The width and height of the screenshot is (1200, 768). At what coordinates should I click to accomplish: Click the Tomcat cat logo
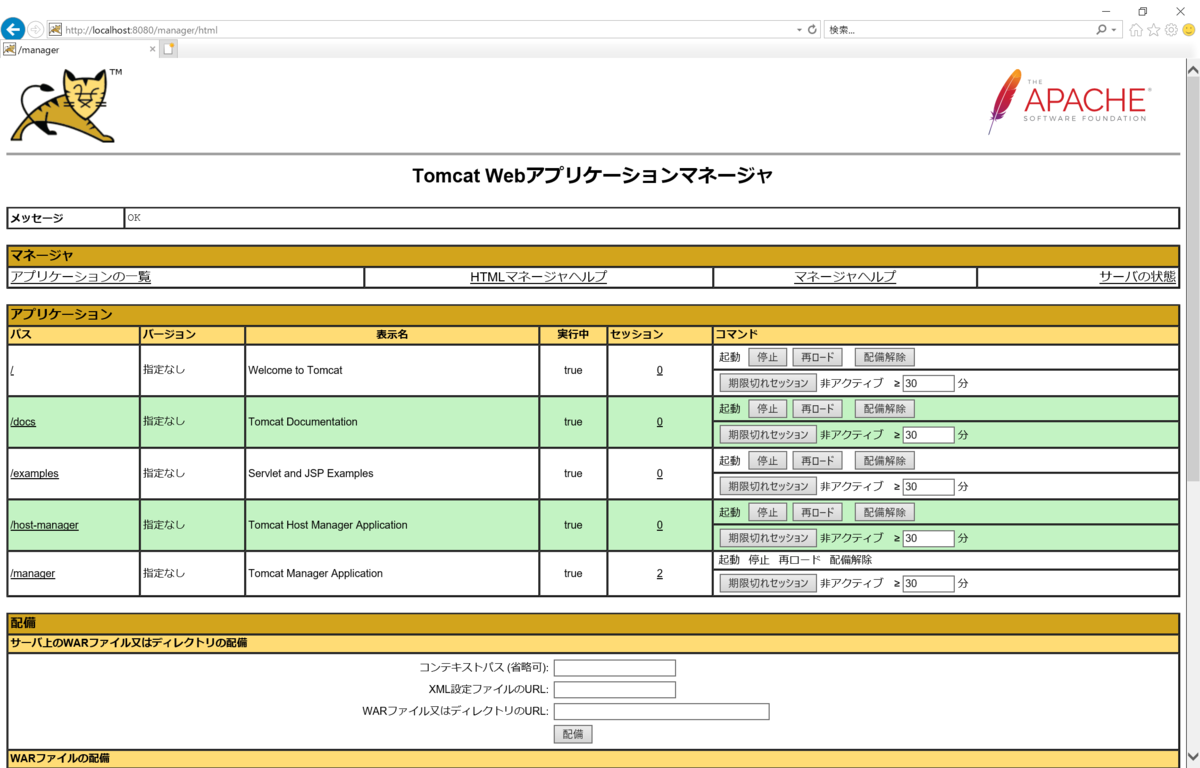coord(64,105)
